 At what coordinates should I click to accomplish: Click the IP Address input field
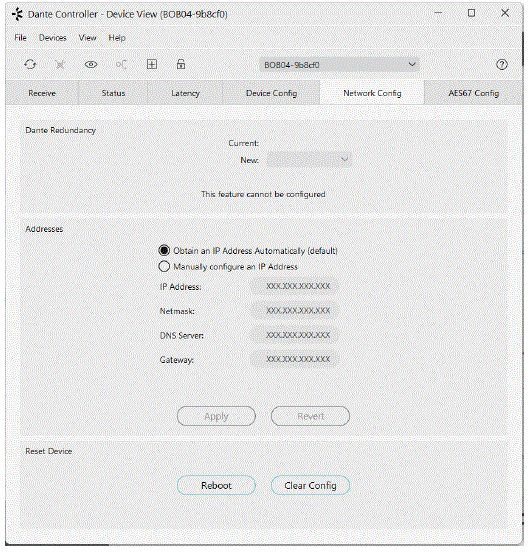coord(295,286)
